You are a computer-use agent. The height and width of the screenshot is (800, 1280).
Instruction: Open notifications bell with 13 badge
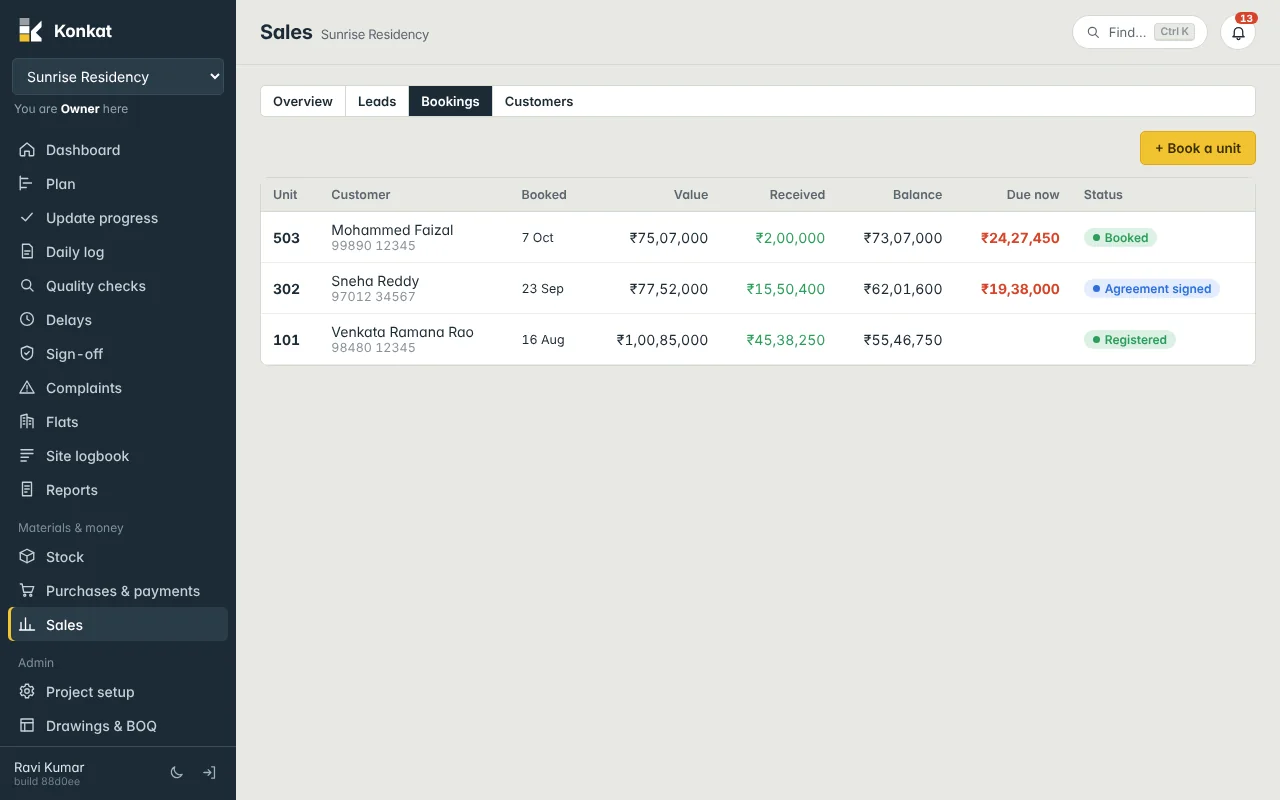click(1238, 32)
